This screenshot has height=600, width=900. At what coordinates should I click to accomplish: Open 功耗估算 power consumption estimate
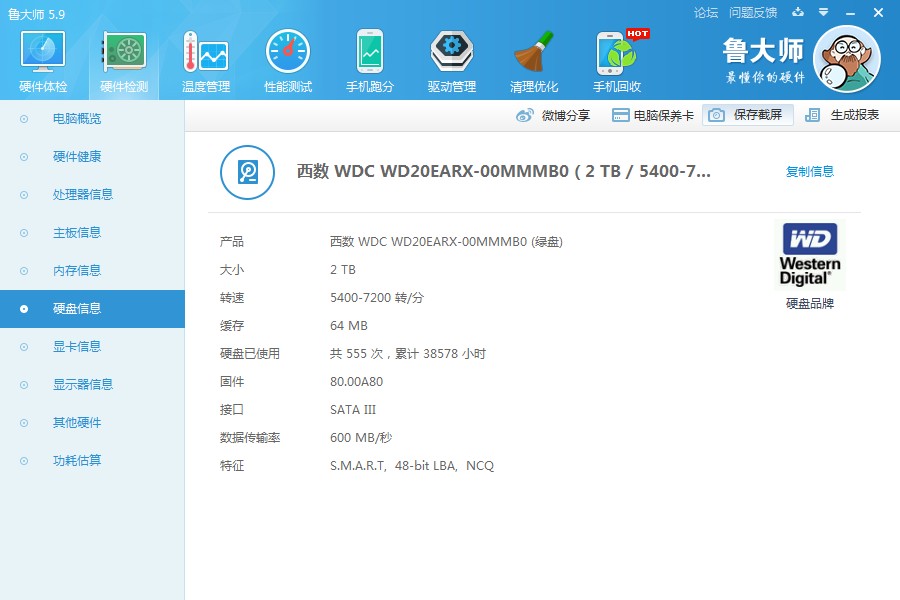(x=78, y=460)
